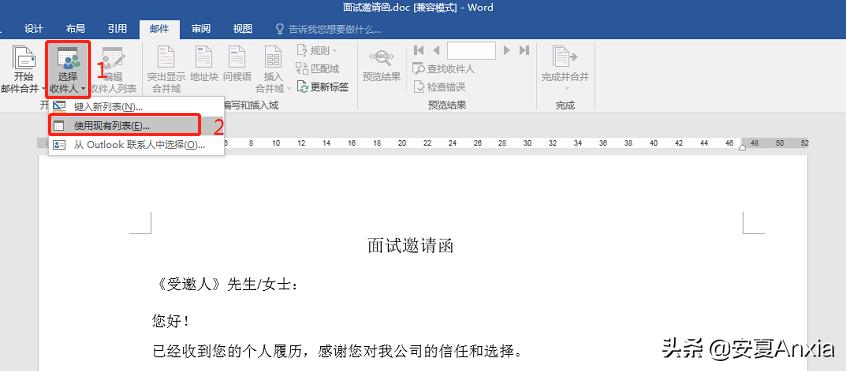
Task: Click the Tell Me search box
Action: (328, 29)
